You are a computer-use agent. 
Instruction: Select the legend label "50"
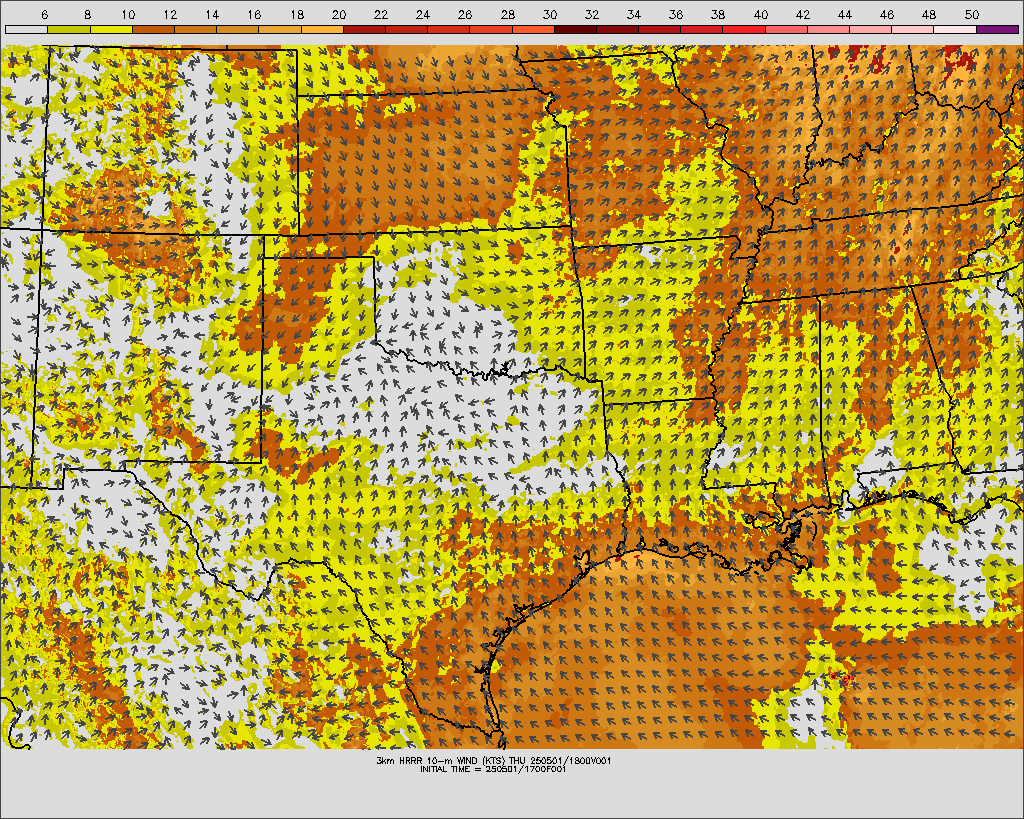(971, 14)
